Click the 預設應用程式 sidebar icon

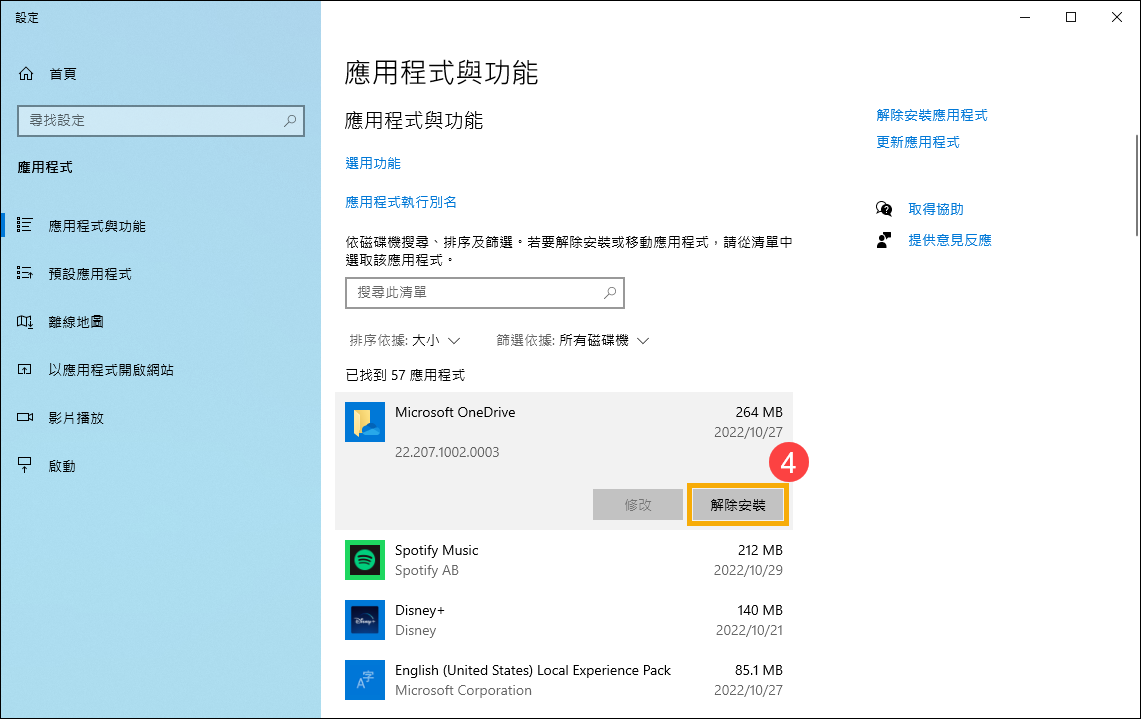(25, 274)
